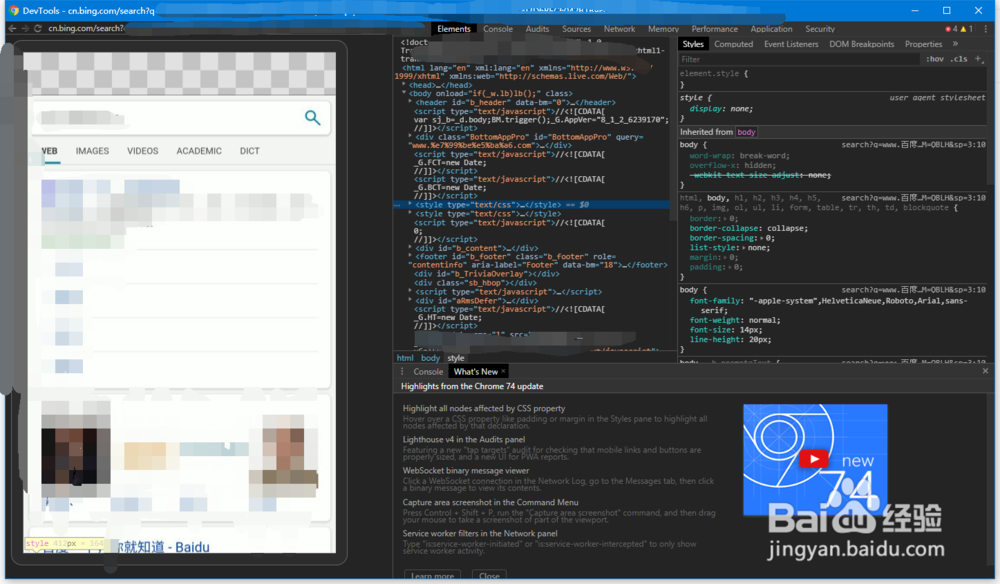Click the html breadcrumb item
Image resolution: width=1000 pixels, height=584 pixels.
pos(405,358)
